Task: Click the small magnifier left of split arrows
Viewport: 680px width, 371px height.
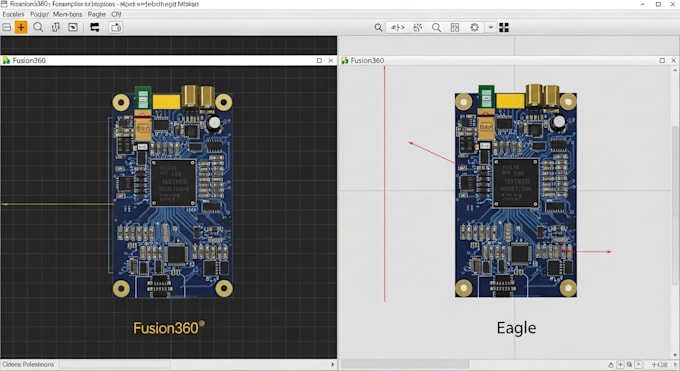Action: 378,27
